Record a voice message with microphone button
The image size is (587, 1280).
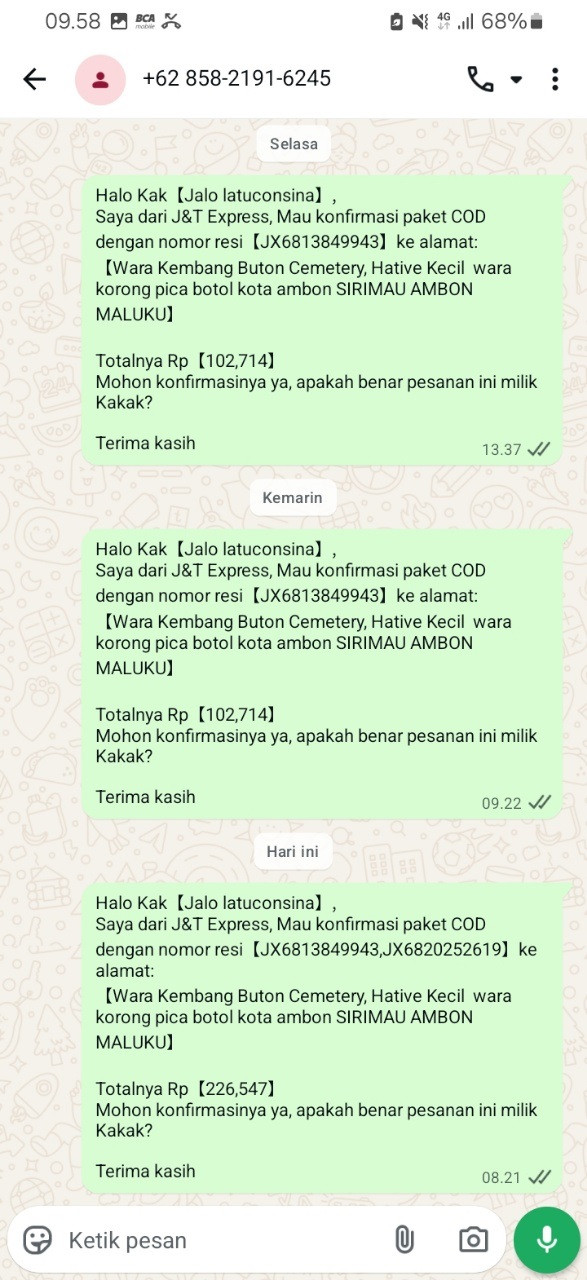tap(546, 1240)
